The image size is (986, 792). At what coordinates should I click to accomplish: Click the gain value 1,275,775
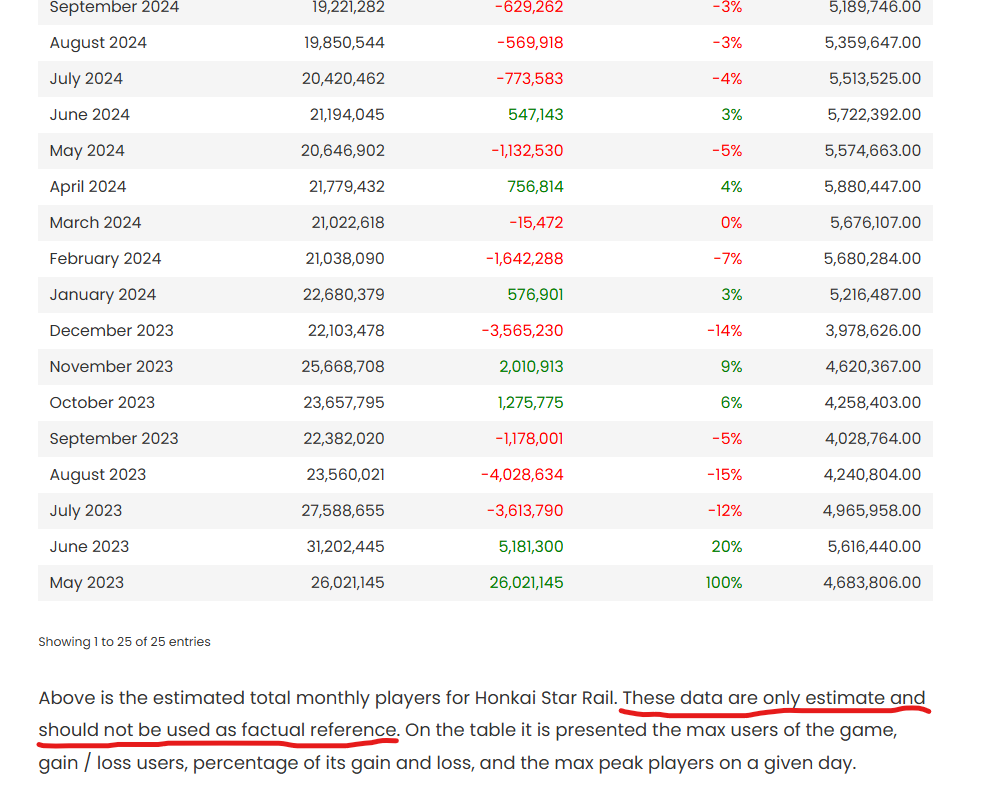click(x=531, y=403)
